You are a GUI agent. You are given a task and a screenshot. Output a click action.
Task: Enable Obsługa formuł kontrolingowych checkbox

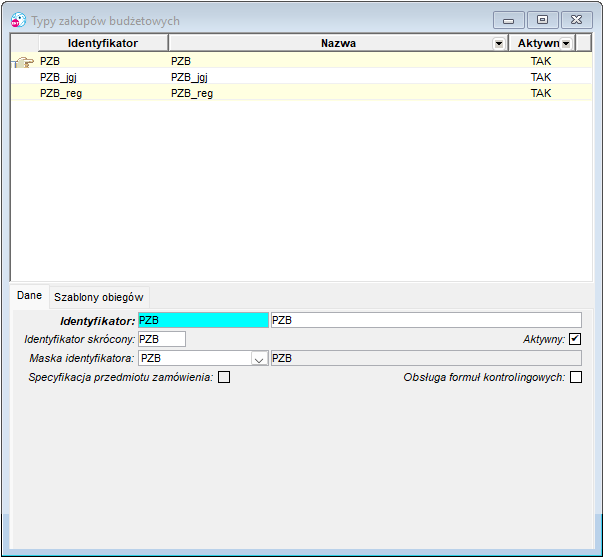(x=576, y=377)
